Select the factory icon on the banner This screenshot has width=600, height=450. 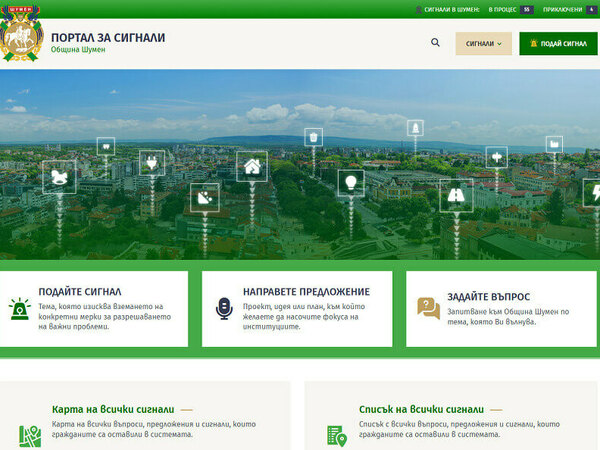[x=554, y=144]
